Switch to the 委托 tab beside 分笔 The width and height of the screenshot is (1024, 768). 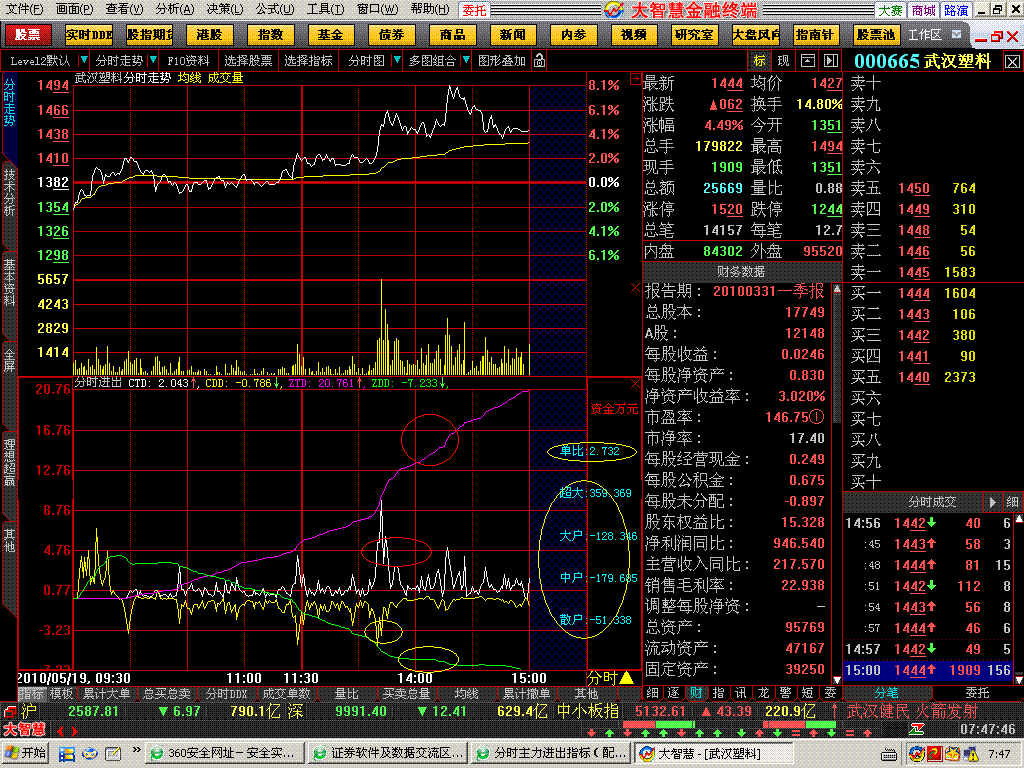tap(977, 693)
